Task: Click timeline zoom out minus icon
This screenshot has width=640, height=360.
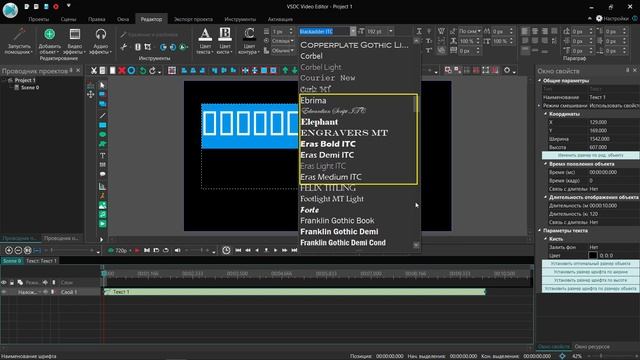Action: pyautogui.click(x=18, y=250)
